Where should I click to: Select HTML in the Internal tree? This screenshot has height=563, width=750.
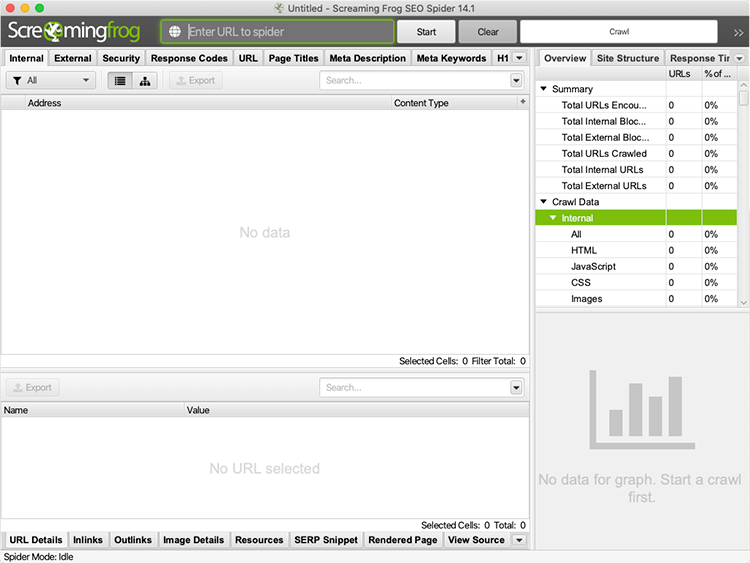click(x=583, y=250)
